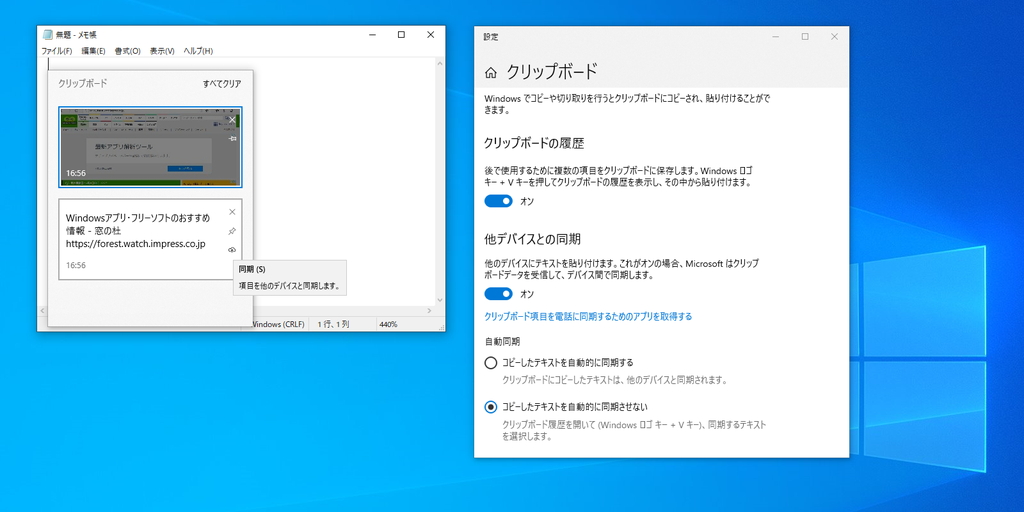
Task: Click the 自動同期 label in Settings
Action: click(x=503, y=342)
